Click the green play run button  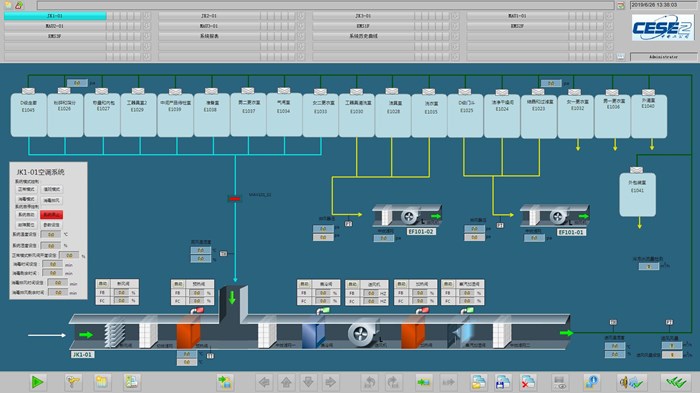point(38,382)
